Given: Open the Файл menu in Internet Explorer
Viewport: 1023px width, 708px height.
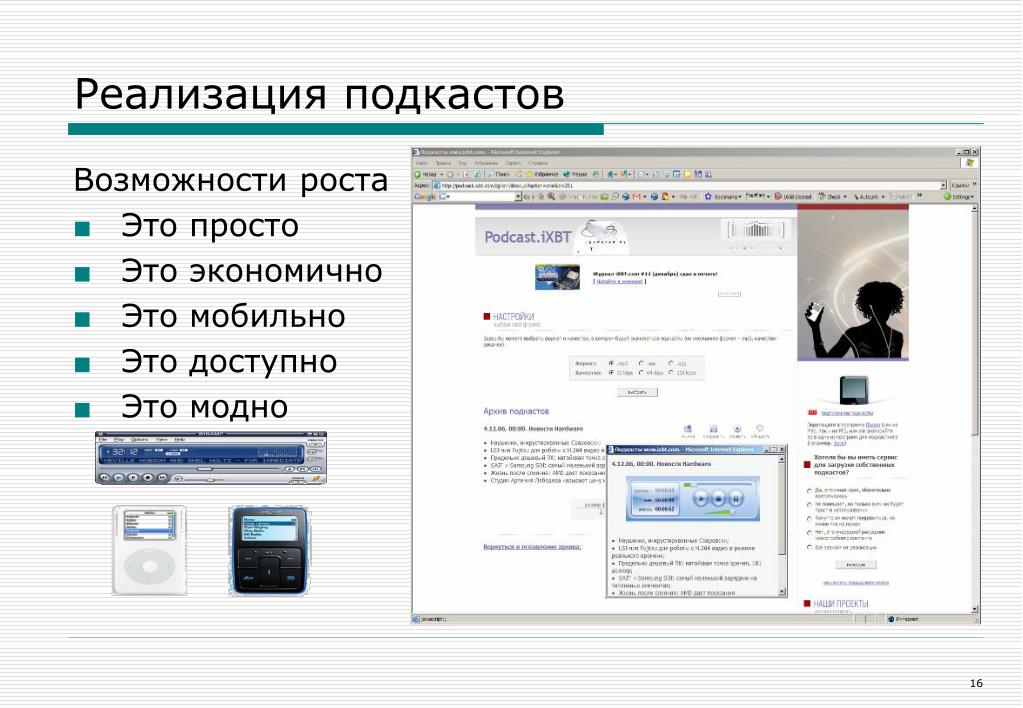Looking at the screenshot, I should 422,163.
